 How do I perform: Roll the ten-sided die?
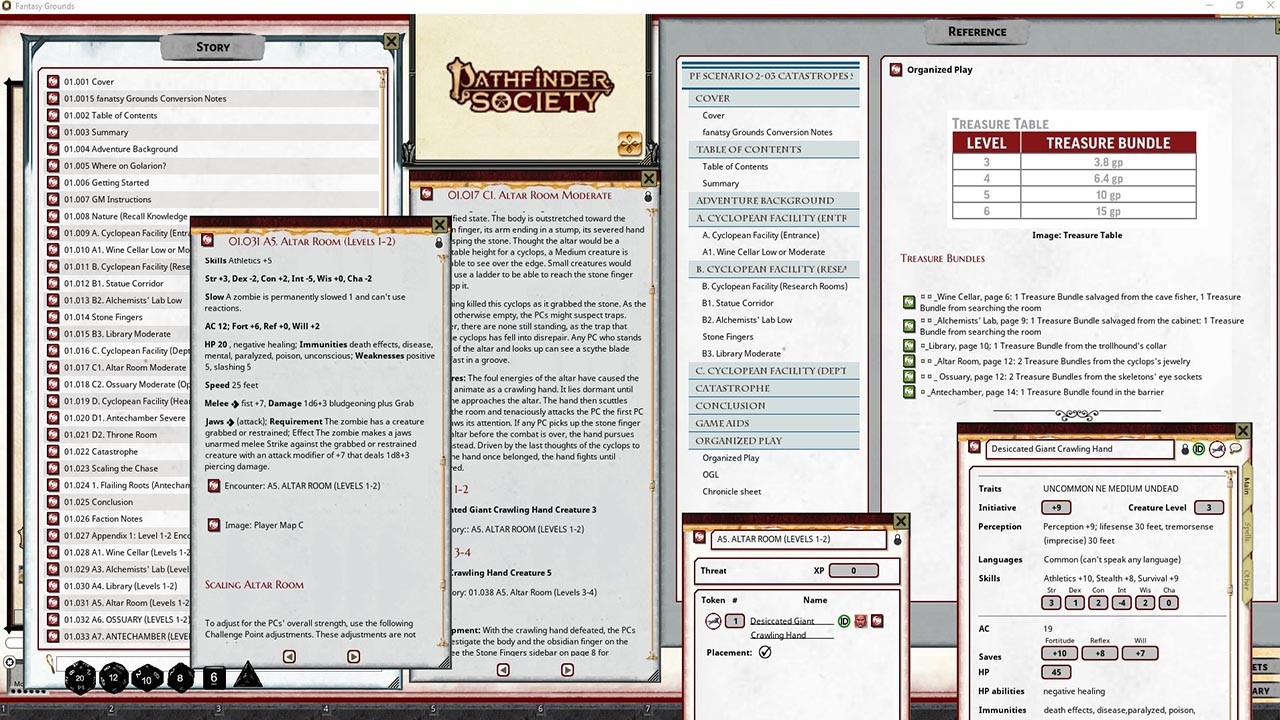pyautogui.click(x=146, y=678)
